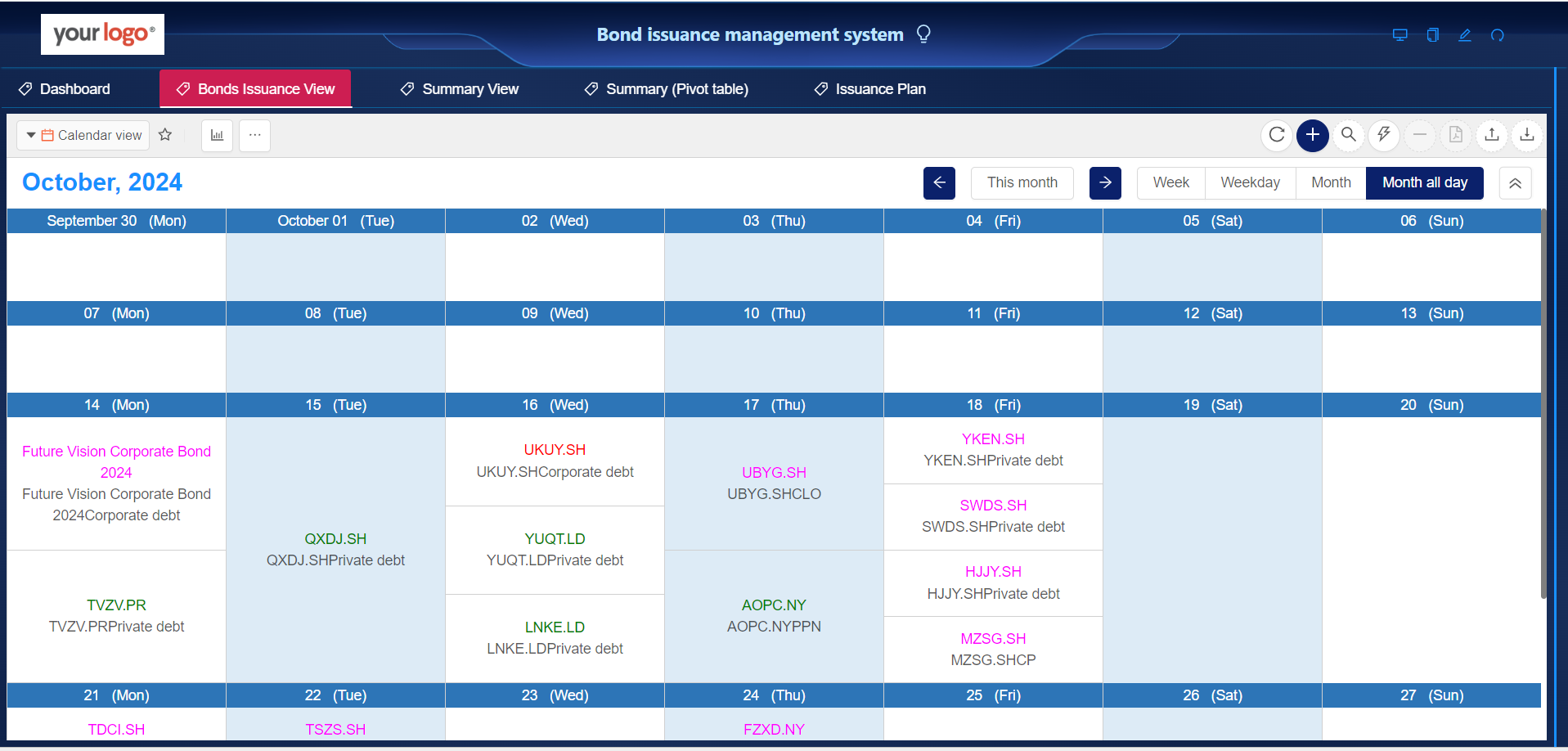Open the HJJY.SH event
The width and height of the screenshot is (1568, 751).
click(x=993, y=582)
